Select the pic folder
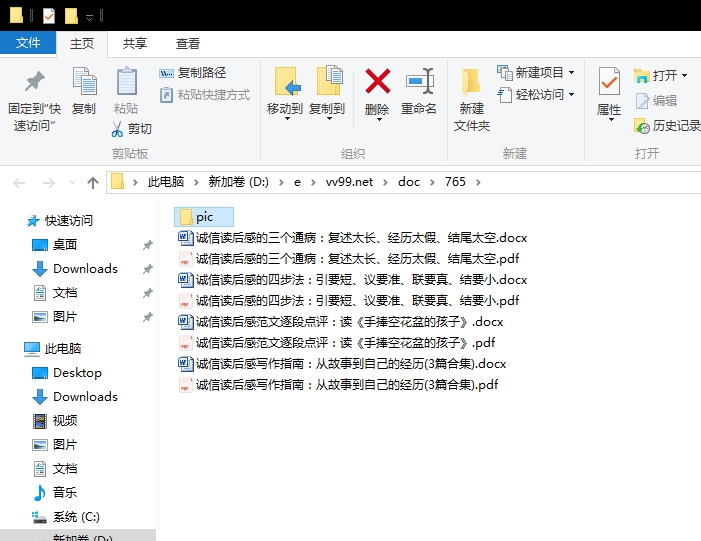 click(x=204, y=217)
